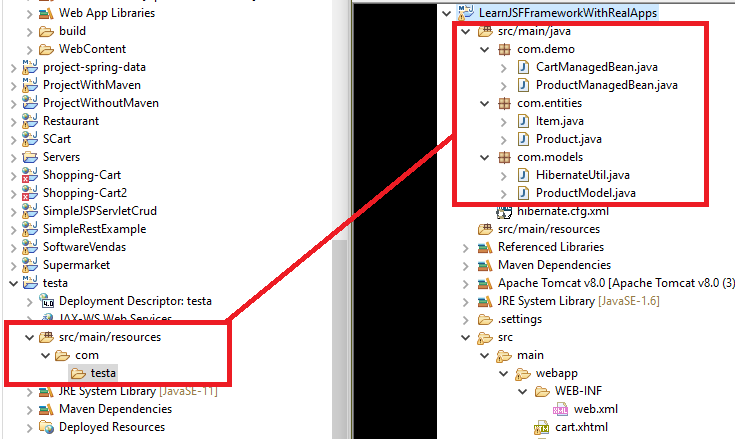The image size is (735, 439).
Task: Click the cart.xhtml file icon
Action: click(541, 427)
